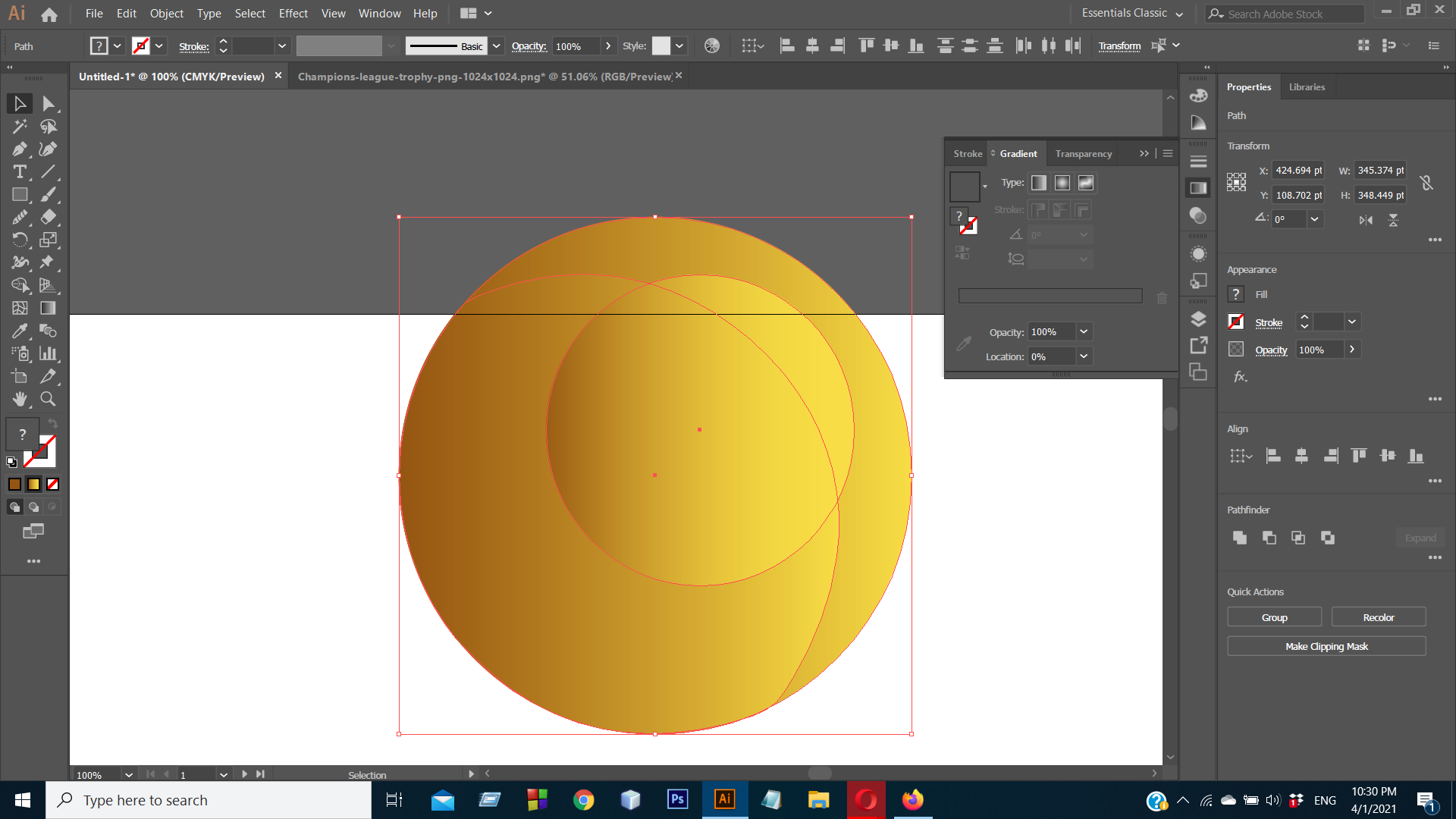Click the X position input field

point(1298,171)
